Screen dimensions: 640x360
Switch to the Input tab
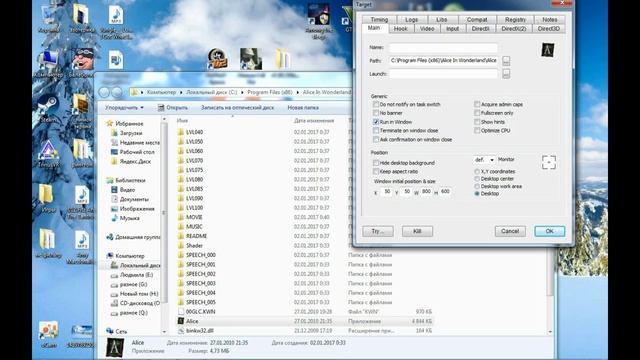click(452, 29)
